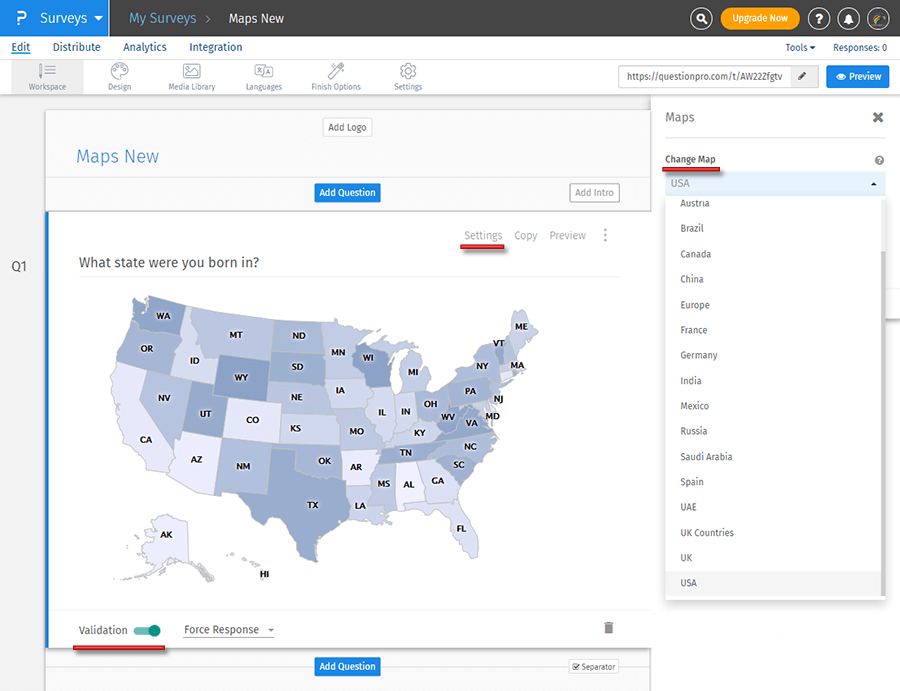
Task: Select Germany from the map list
Action: tap(699, 355)
